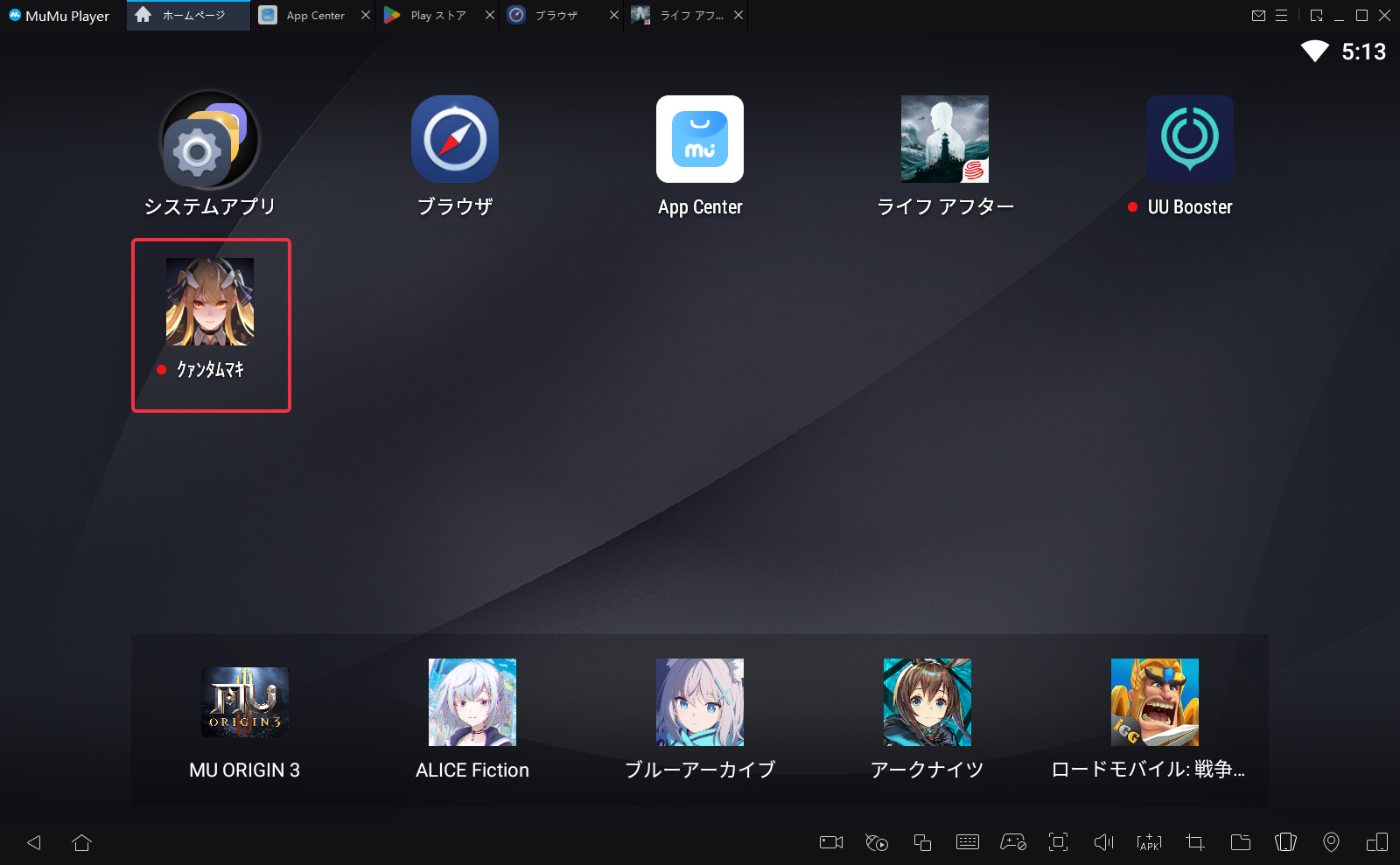This screenshot has height=865, width=1400.
Task: Close the App Center tab
Action: [x=366, y=15]
